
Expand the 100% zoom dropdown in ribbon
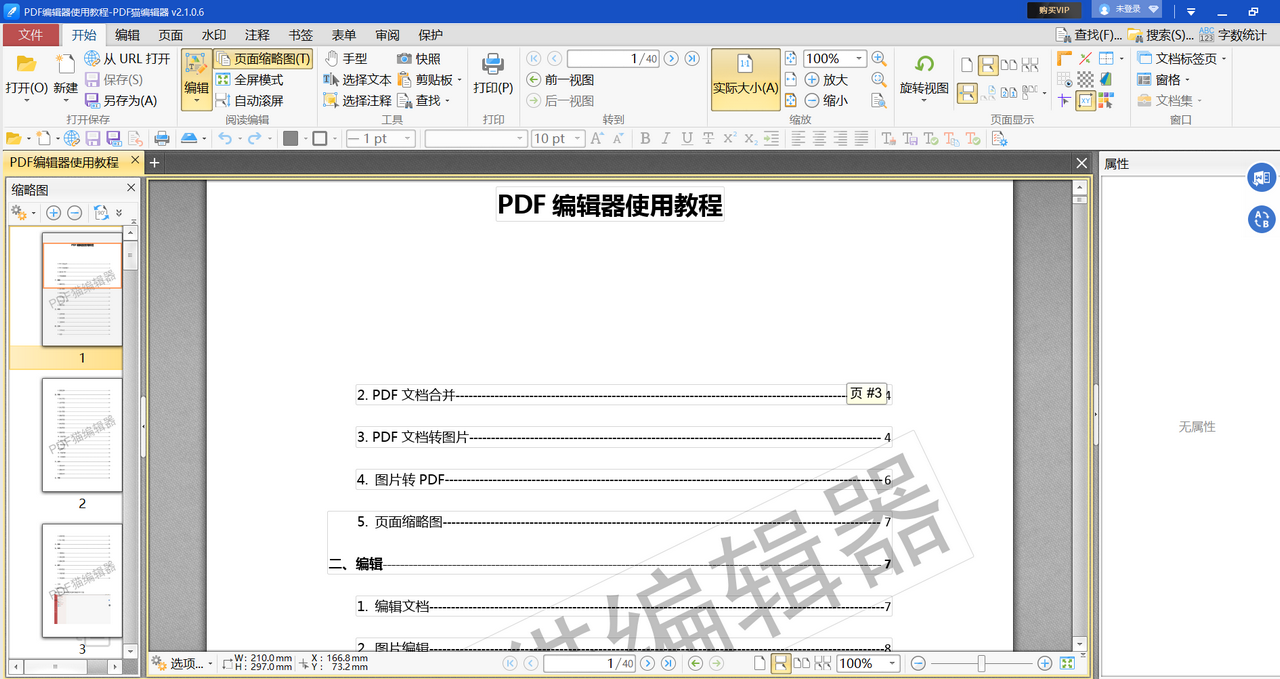[859, 59]
